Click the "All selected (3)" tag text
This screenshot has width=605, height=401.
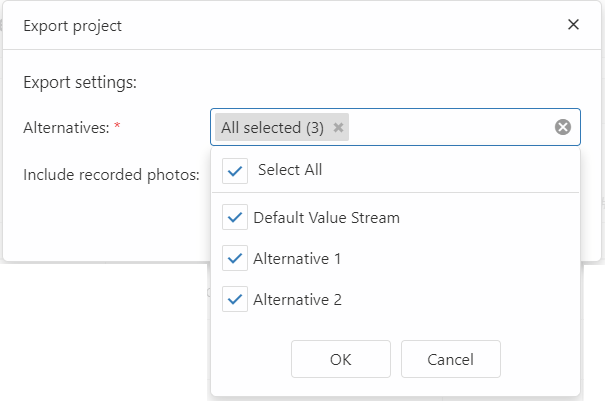[x=272, y=128]
